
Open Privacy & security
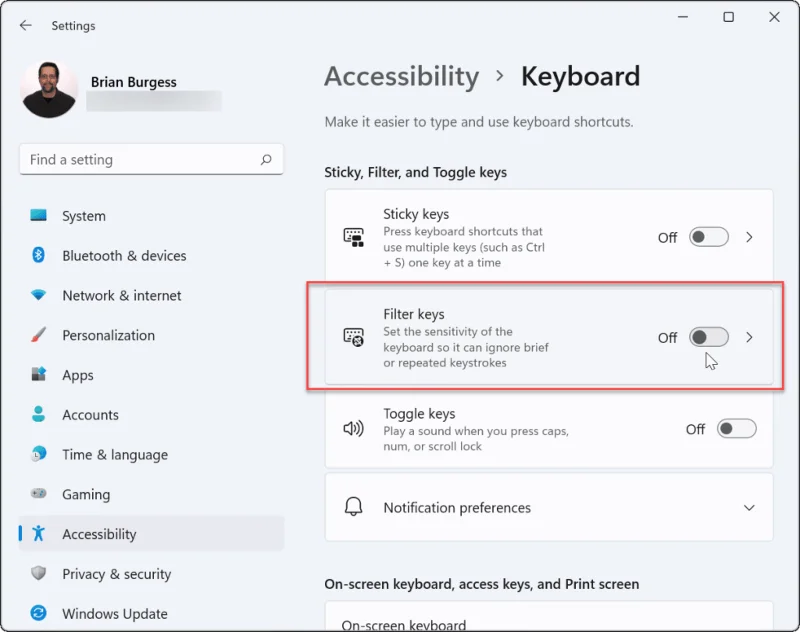pos(151,574)
